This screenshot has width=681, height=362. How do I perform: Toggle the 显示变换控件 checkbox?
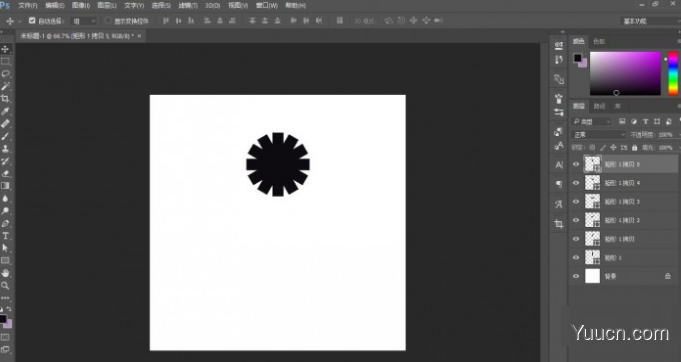[108, 20]
